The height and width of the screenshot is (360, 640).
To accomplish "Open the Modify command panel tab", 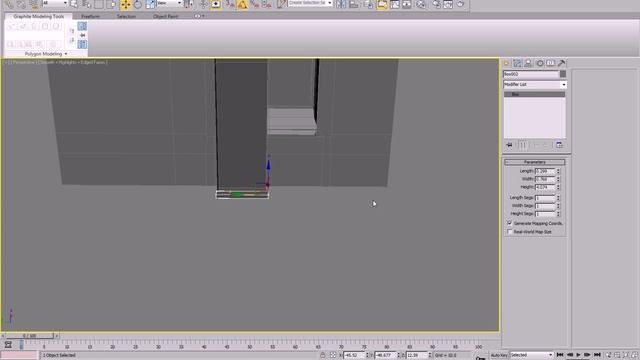I will [517, 63].
